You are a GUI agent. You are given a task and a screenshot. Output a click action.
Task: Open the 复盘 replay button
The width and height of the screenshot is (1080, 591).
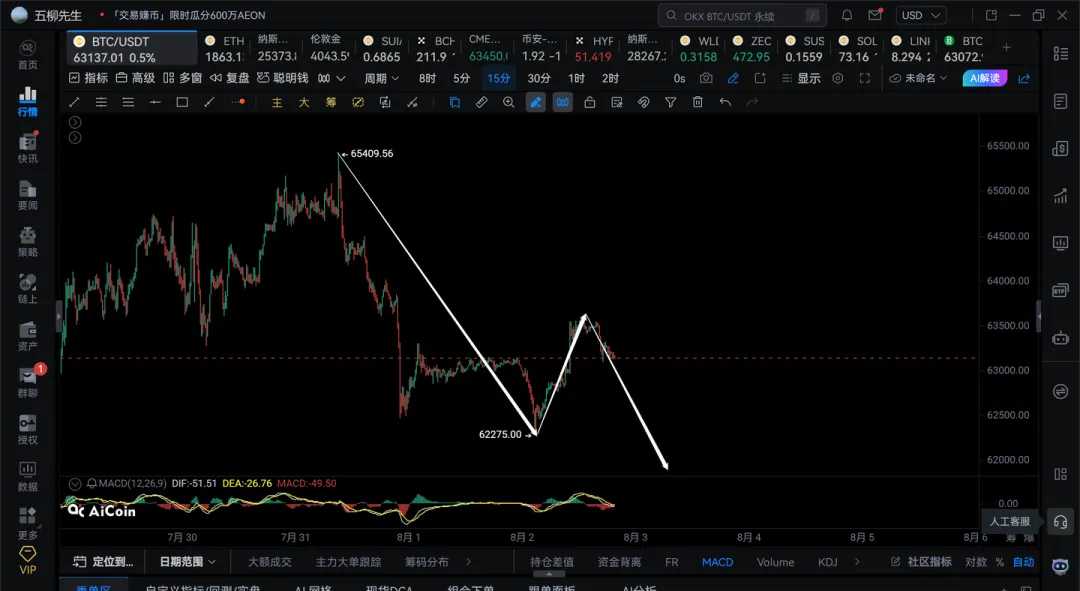tap(229, 79)
